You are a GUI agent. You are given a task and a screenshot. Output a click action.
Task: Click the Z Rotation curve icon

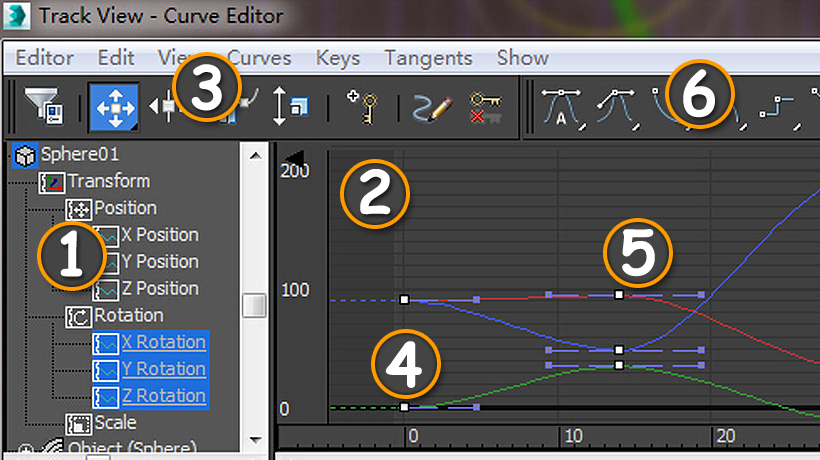tap(106, 397)
